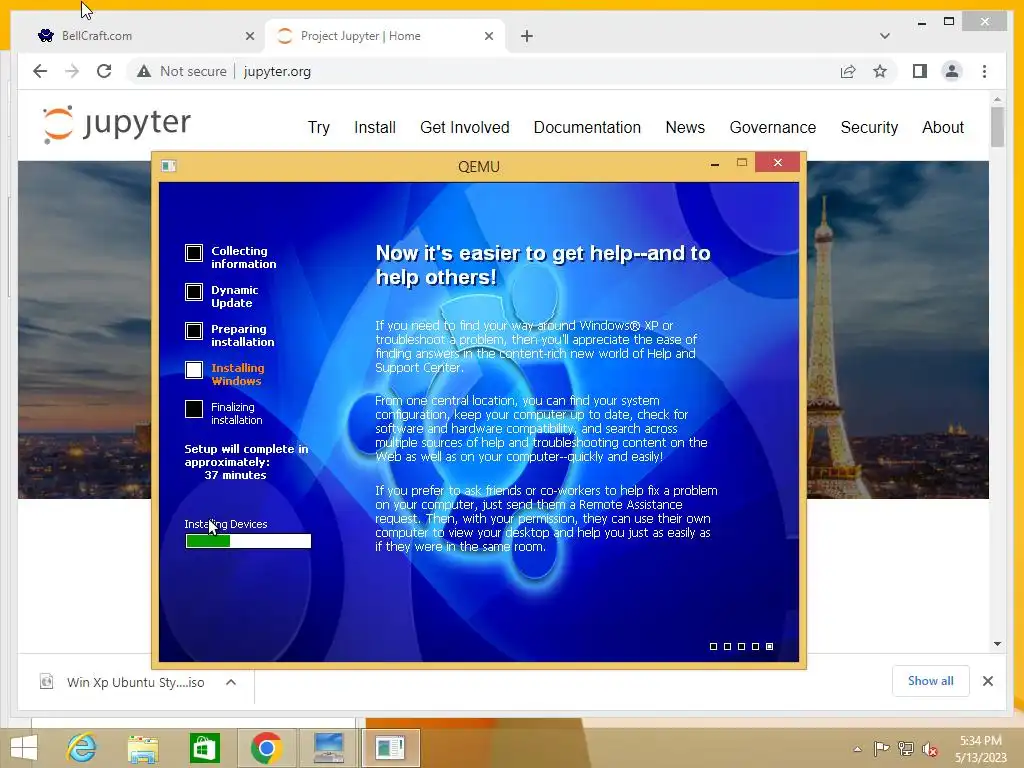Viewport: 1024px width, 768px height.
Task: Click the Dynamic Update step box
Action: 194,292
